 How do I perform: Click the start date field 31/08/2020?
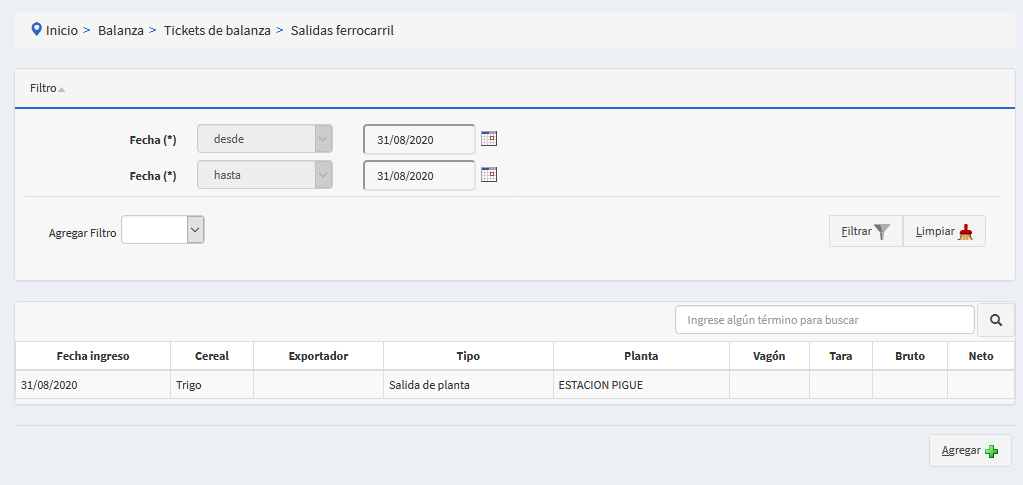tap(418, 139)
